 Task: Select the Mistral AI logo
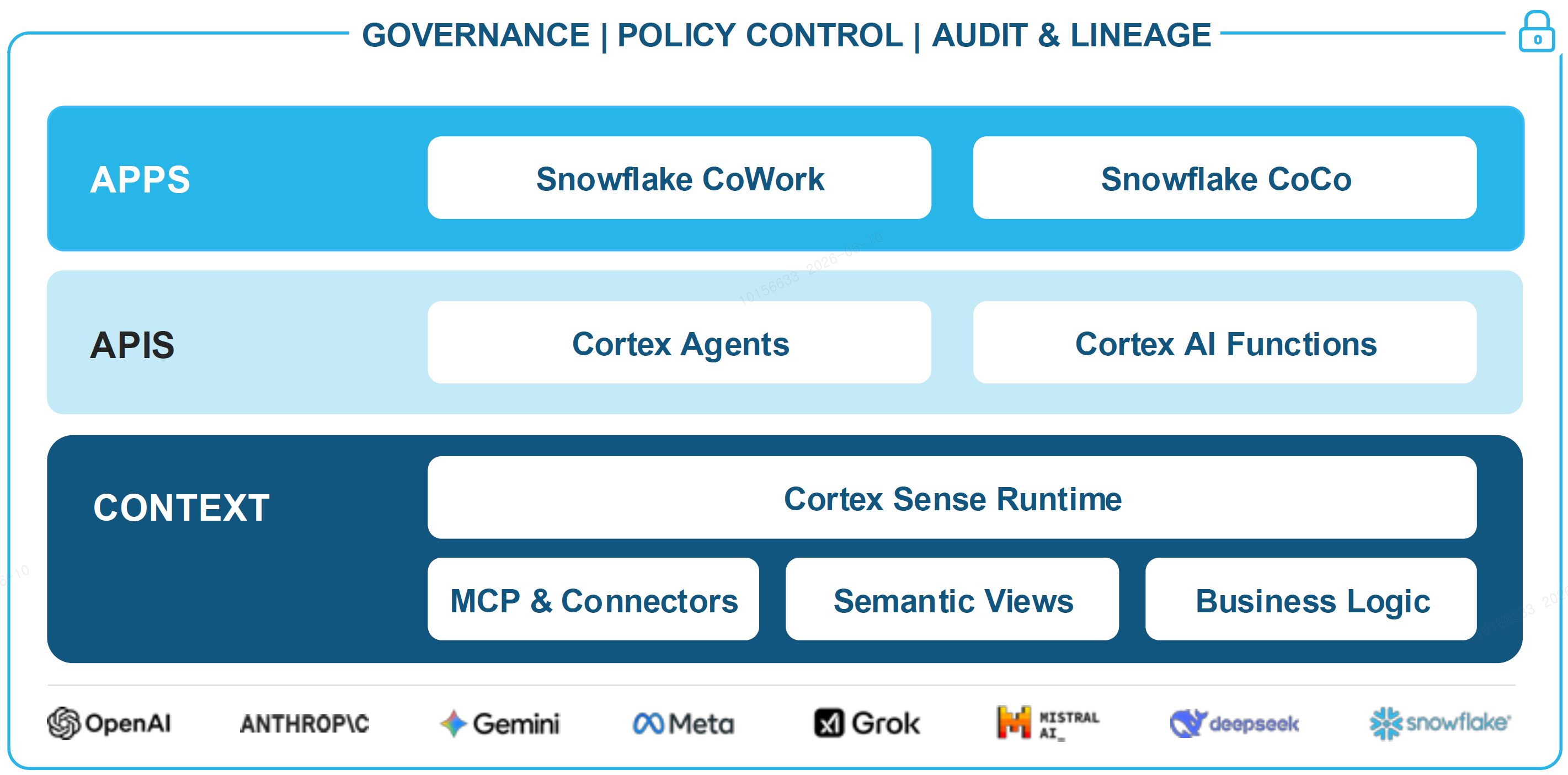pyautogui.click(x=1048, y=723)
